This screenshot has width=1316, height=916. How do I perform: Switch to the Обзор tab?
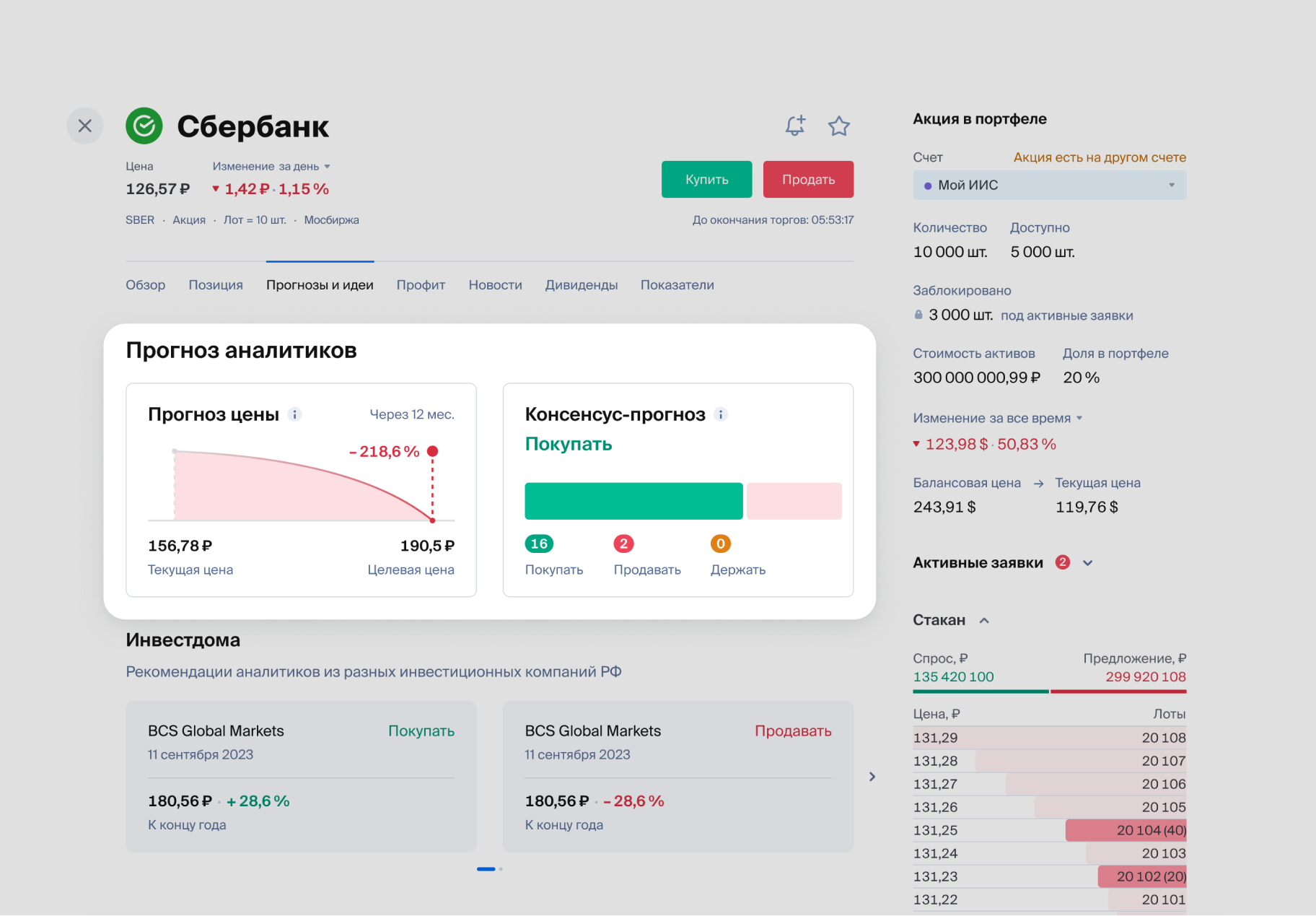(x=146, y=285)
